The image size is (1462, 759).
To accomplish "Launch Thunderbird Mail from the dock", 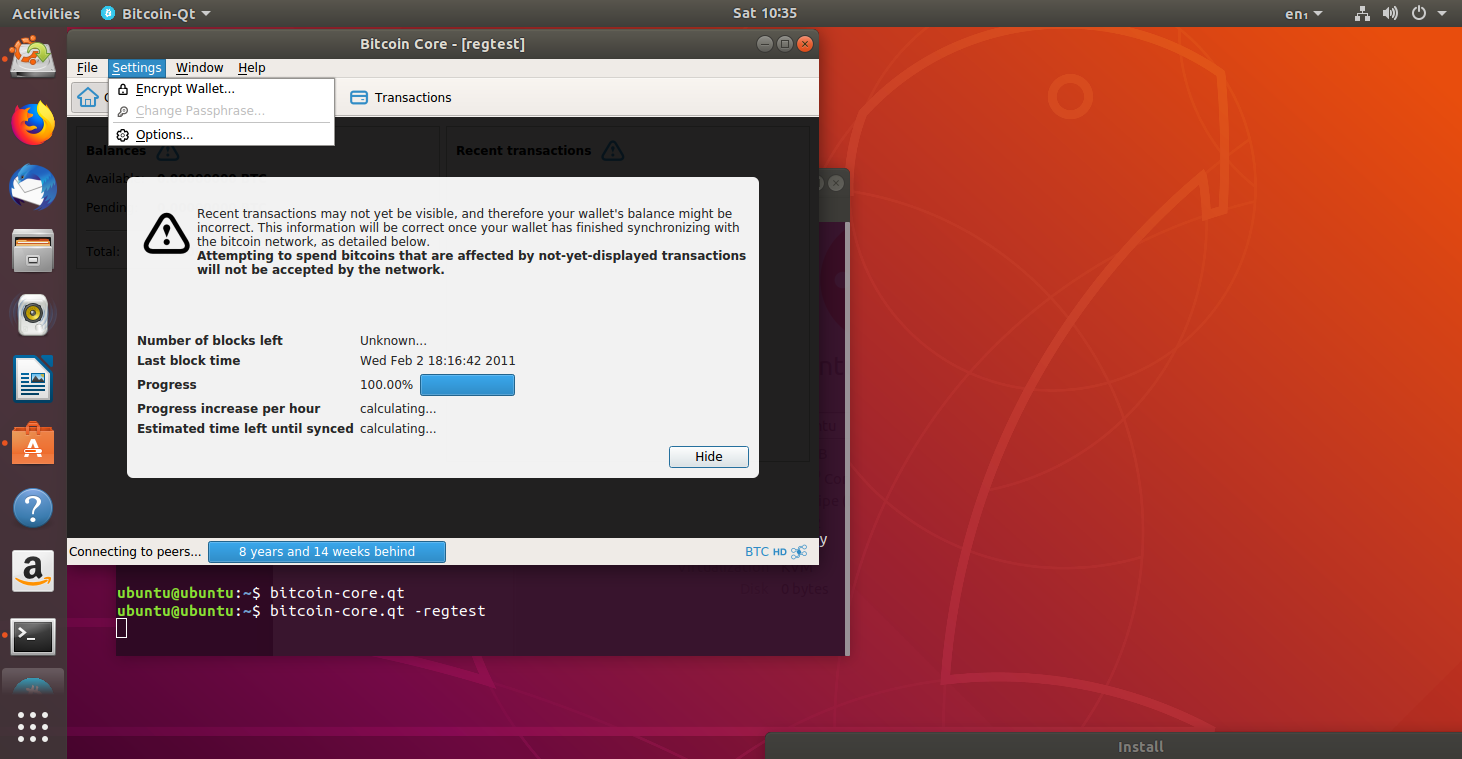I will [33, 187].
